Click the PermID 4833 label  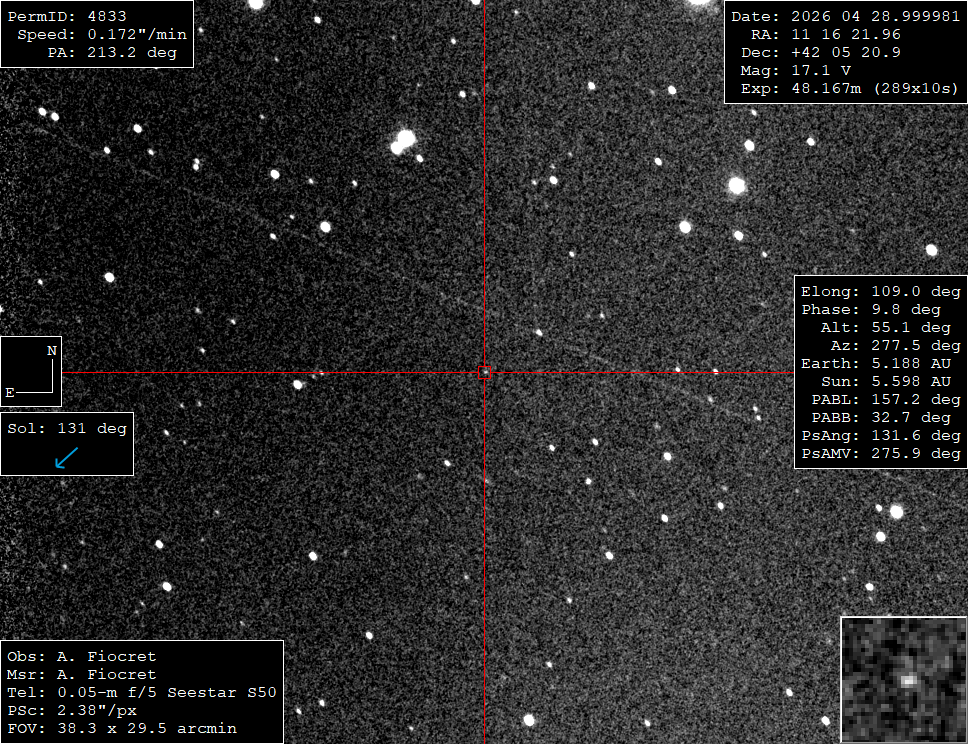pyautogui.click(x=67, y=16)
